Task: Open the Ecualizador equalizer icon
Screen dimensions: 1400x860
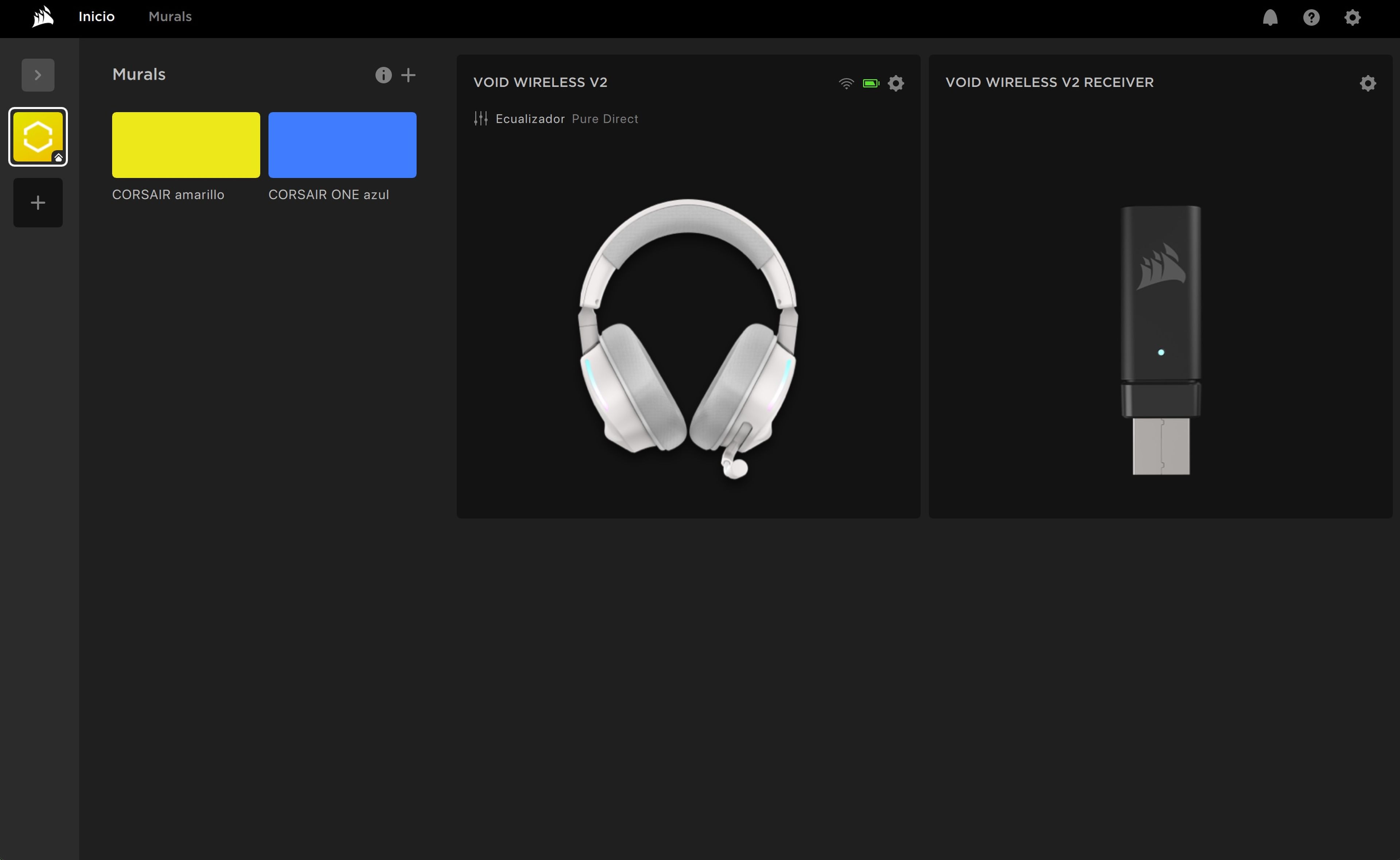Action: coord(481,118)
